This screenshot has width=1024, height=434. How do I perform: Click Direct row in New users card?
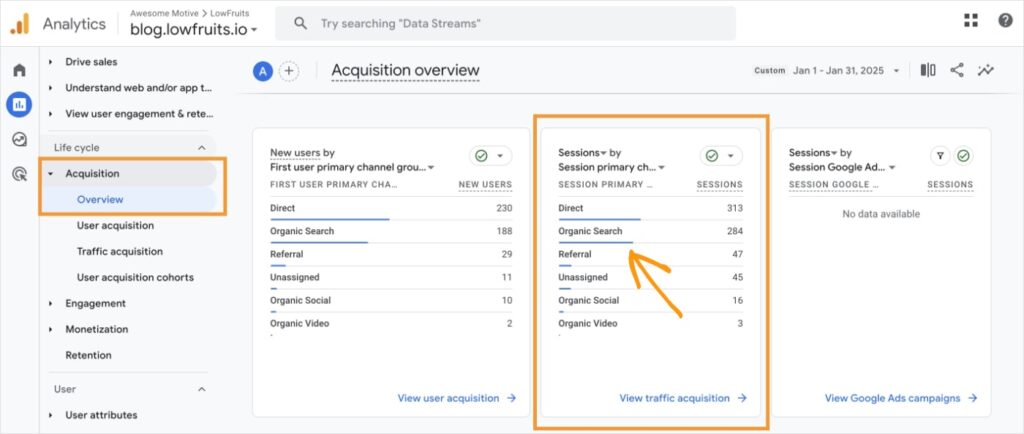tap(391, 208)
